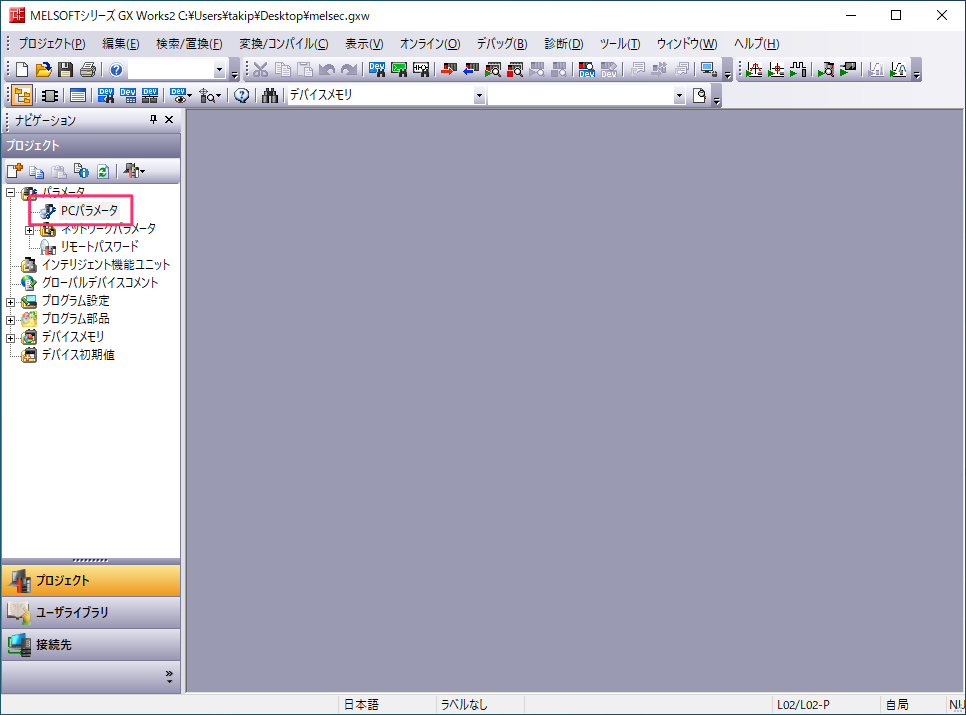Click the Dev network diagram icon

tap(150, 95)
